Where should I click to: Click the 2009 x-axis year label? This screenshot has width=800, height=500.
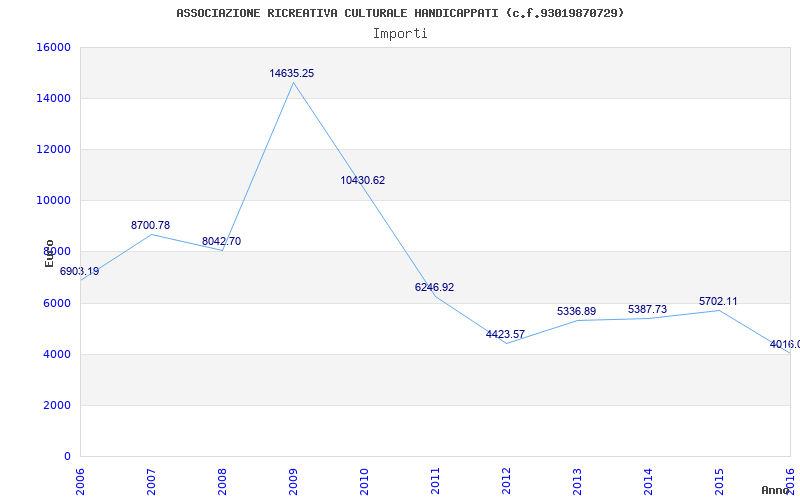293,482
